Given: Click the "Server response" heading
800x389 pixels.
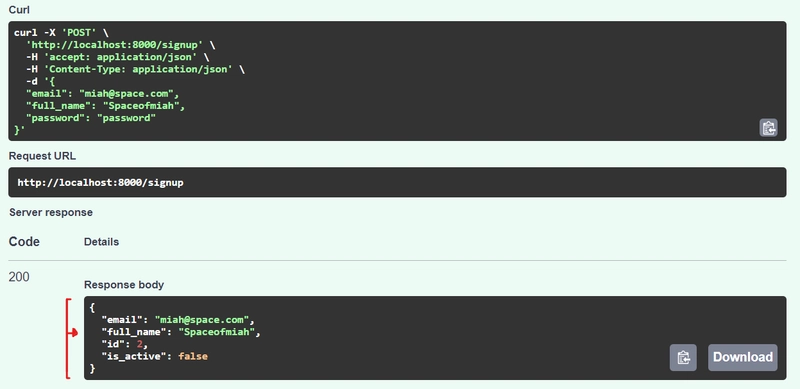Looking at the screenshot, I should [x=51, y=212].
